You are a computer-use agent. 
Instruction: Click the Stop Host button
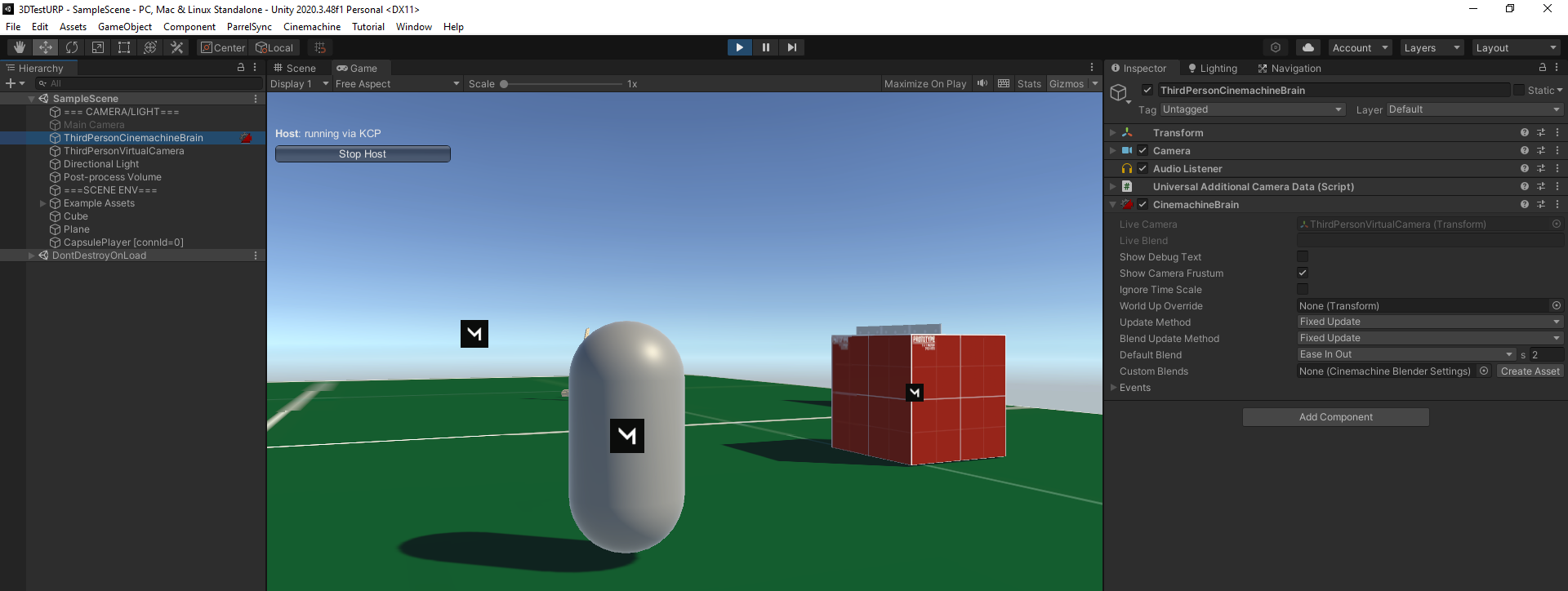coord(363,153)
